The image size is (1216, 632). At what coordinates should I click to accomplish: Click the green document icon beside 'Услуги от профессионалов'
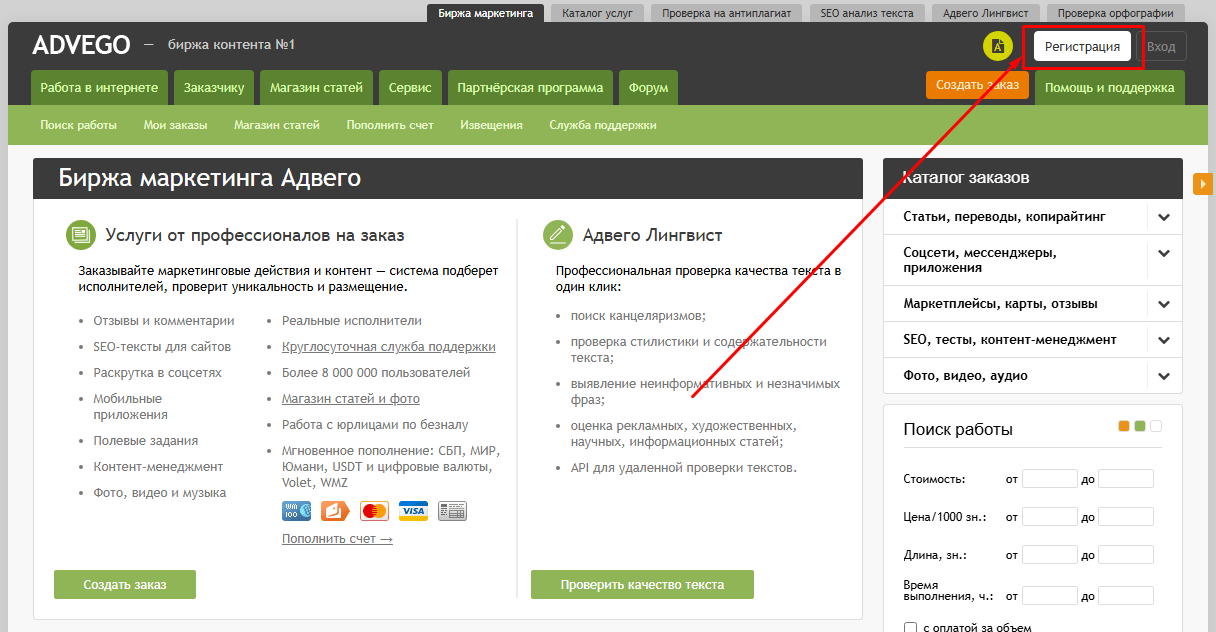tap(82, 233)
